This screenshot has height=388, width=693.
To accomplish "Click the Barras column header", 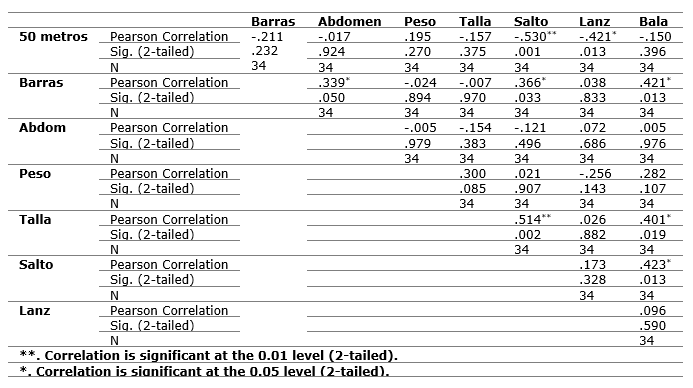I will (x=273, y=21).
